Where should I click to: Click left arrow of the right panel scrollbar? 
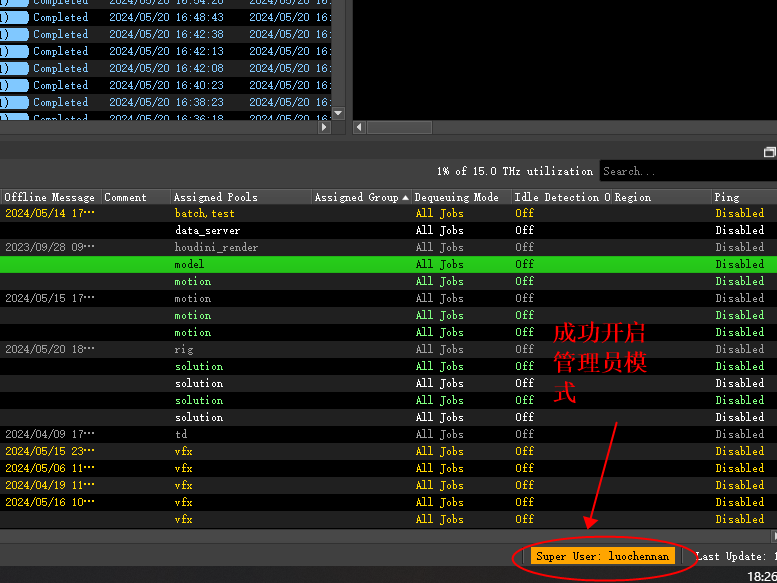coord(358,127)
